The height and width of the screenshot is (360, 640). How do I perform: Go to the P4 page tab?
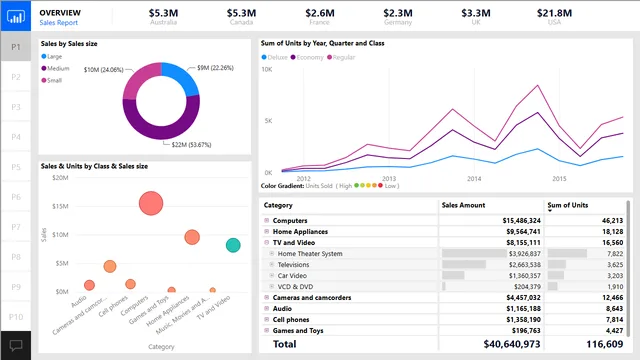point(16,137)
